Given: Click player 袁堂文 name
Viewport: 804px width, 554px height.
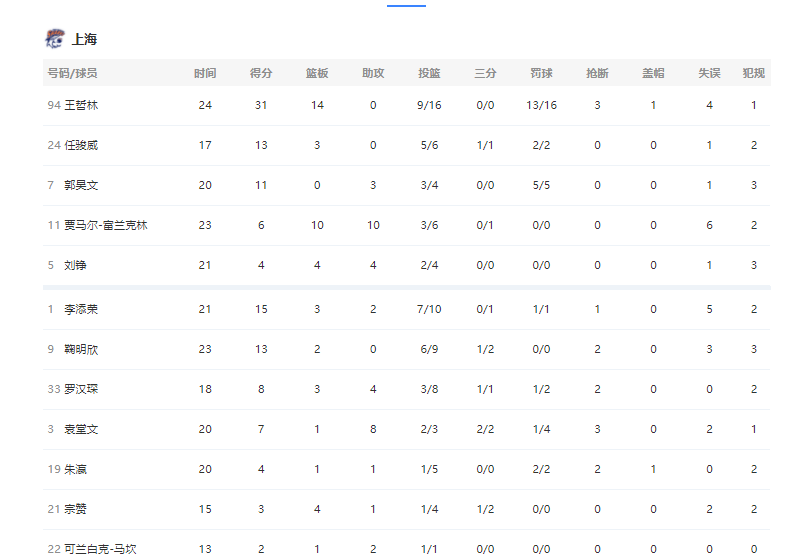Looking at the screenshot, I should tap(81, 429).
